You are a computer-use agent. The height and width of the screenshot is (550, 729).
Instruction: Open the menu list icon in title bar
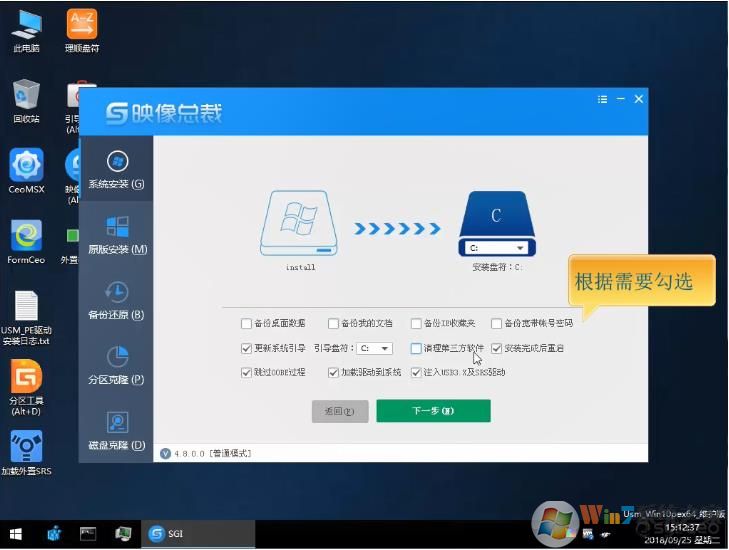tap(603, 99)
